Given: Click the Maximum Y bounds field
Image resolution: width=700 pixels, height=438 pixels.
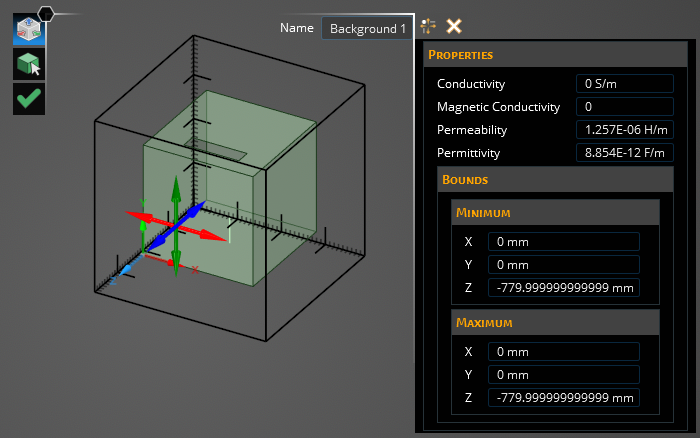Looking at the screenshot, I should (x=563, y=375).
